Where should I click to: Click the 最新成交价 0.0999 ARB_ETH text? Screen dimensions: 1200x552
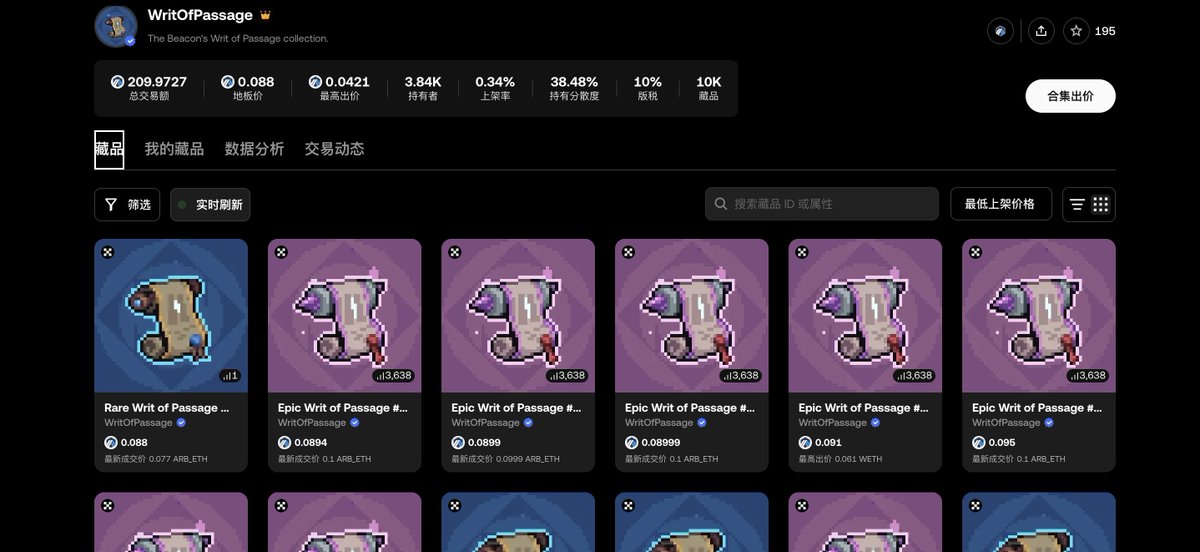tap(508, 459)
